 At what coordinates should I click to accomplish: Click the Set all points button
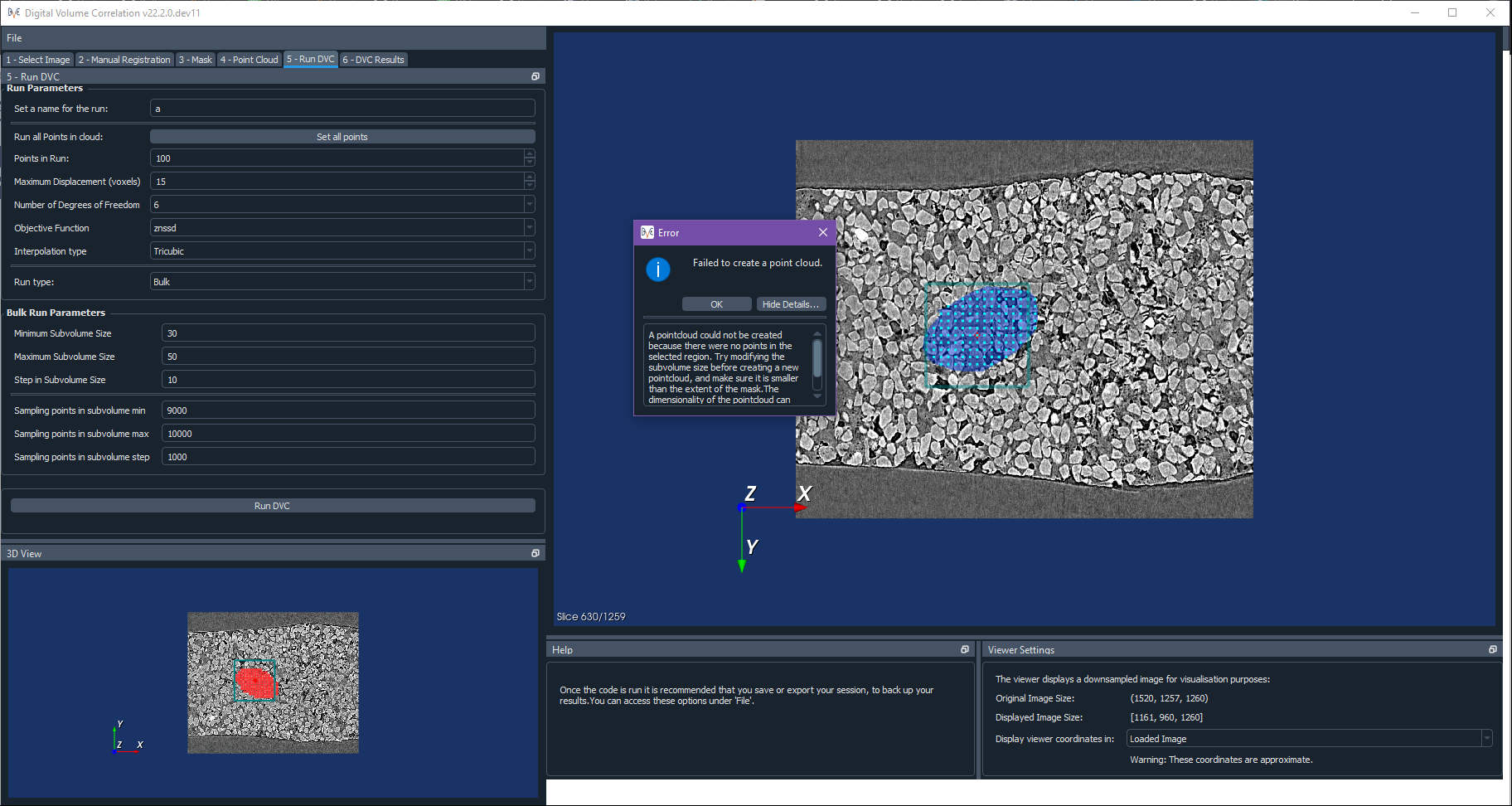[342, 136]
